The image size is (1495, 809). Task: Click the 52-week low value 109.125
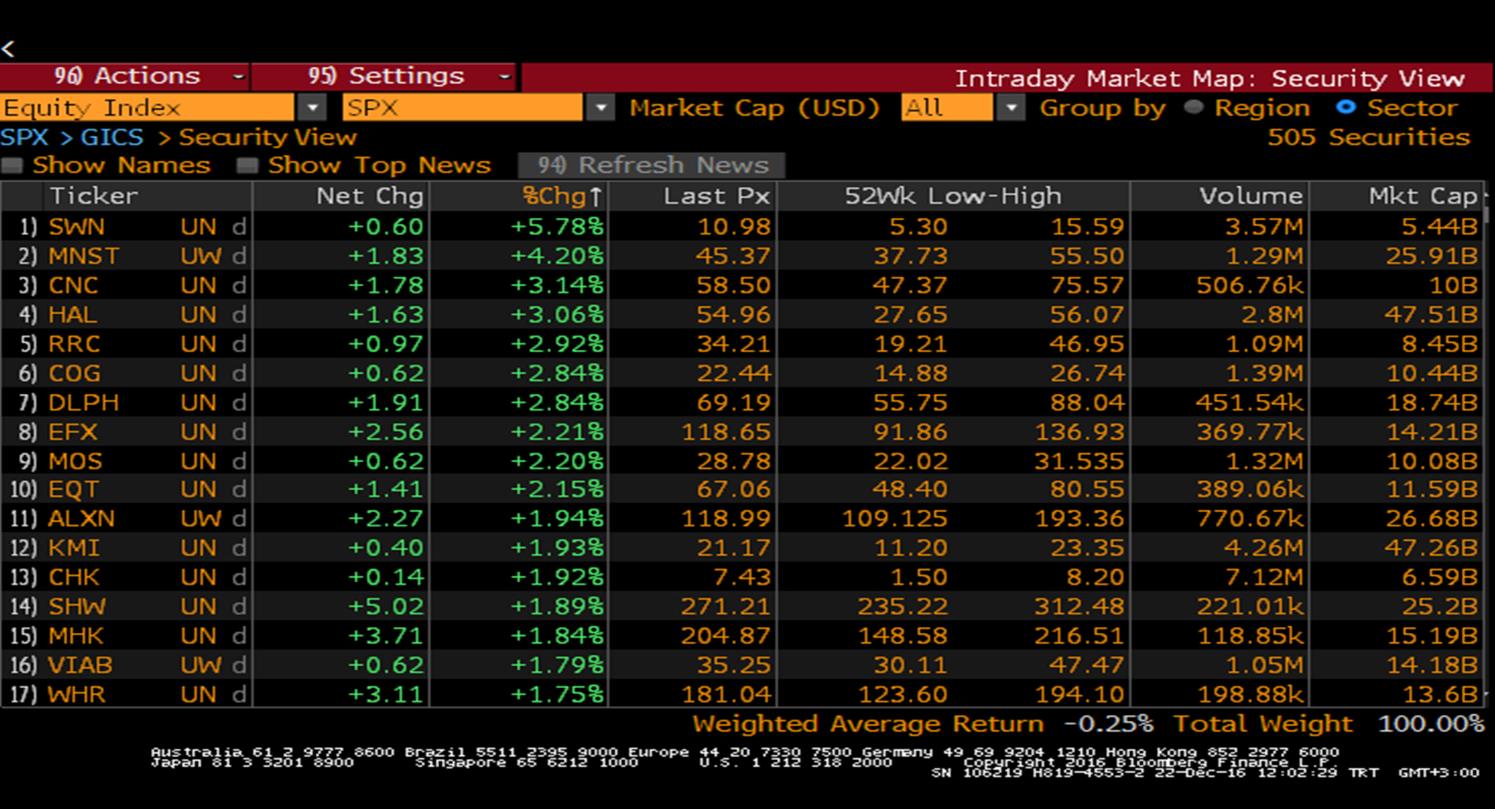[897, 519]
